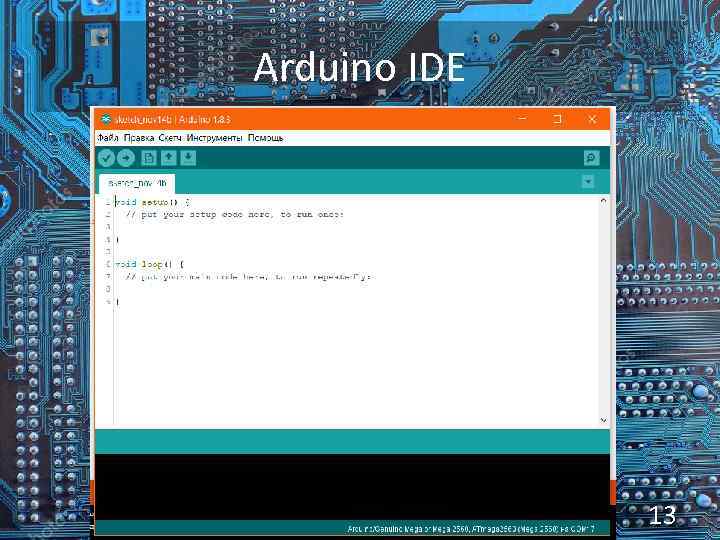Click the 'void loop()' code line

[149, 264]
